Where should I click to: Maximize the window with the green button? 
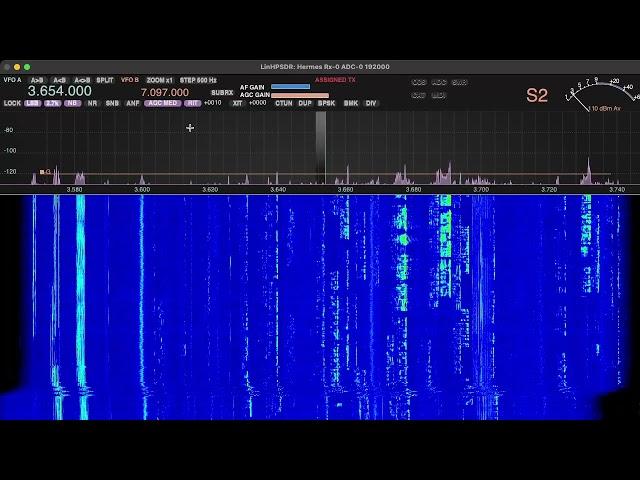point(27,67)
